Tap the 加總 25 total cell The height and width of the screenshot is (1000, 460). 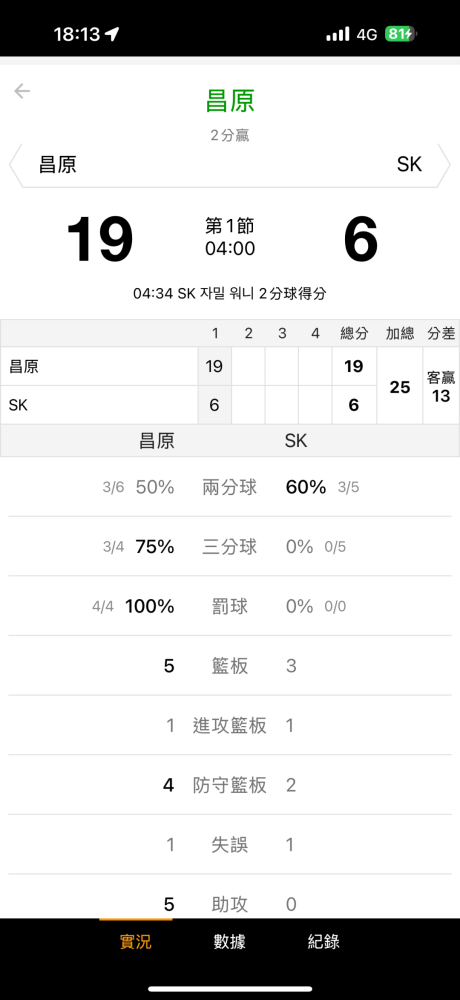(x=399, y=386)
